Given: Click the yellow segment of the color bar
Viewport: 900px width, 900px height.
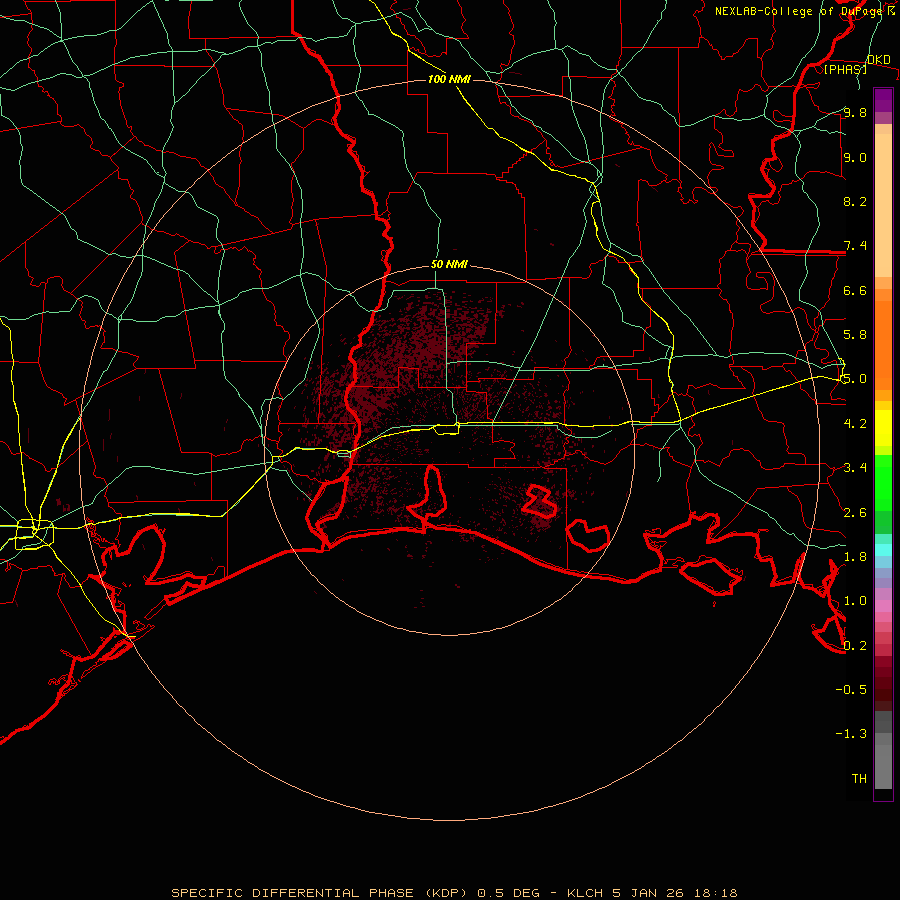Looking at the screenshot, I should 883,428.
